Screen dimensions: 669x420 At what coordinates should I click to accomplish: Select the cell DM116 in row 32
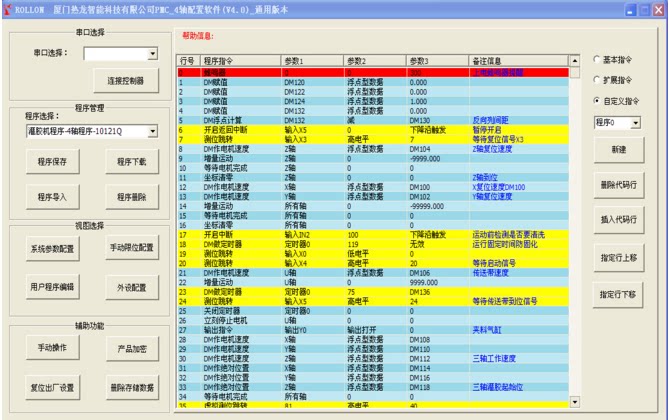(420, 378)
